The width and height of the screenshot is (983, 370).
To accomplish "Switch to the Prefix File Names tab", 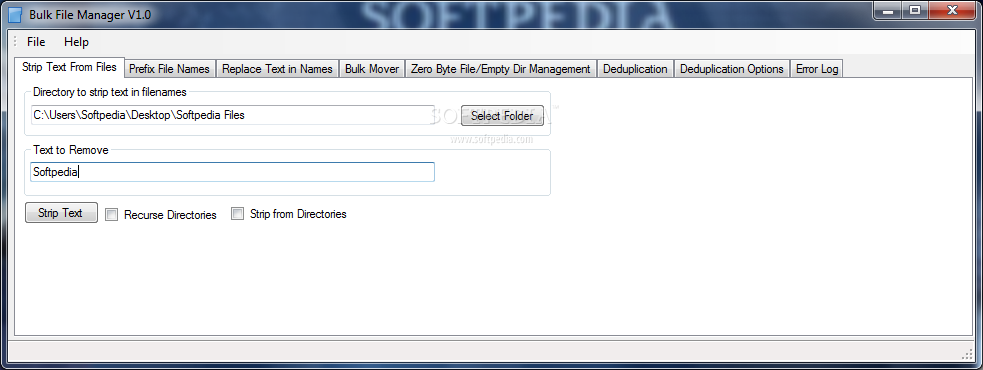I will point(170,69).
